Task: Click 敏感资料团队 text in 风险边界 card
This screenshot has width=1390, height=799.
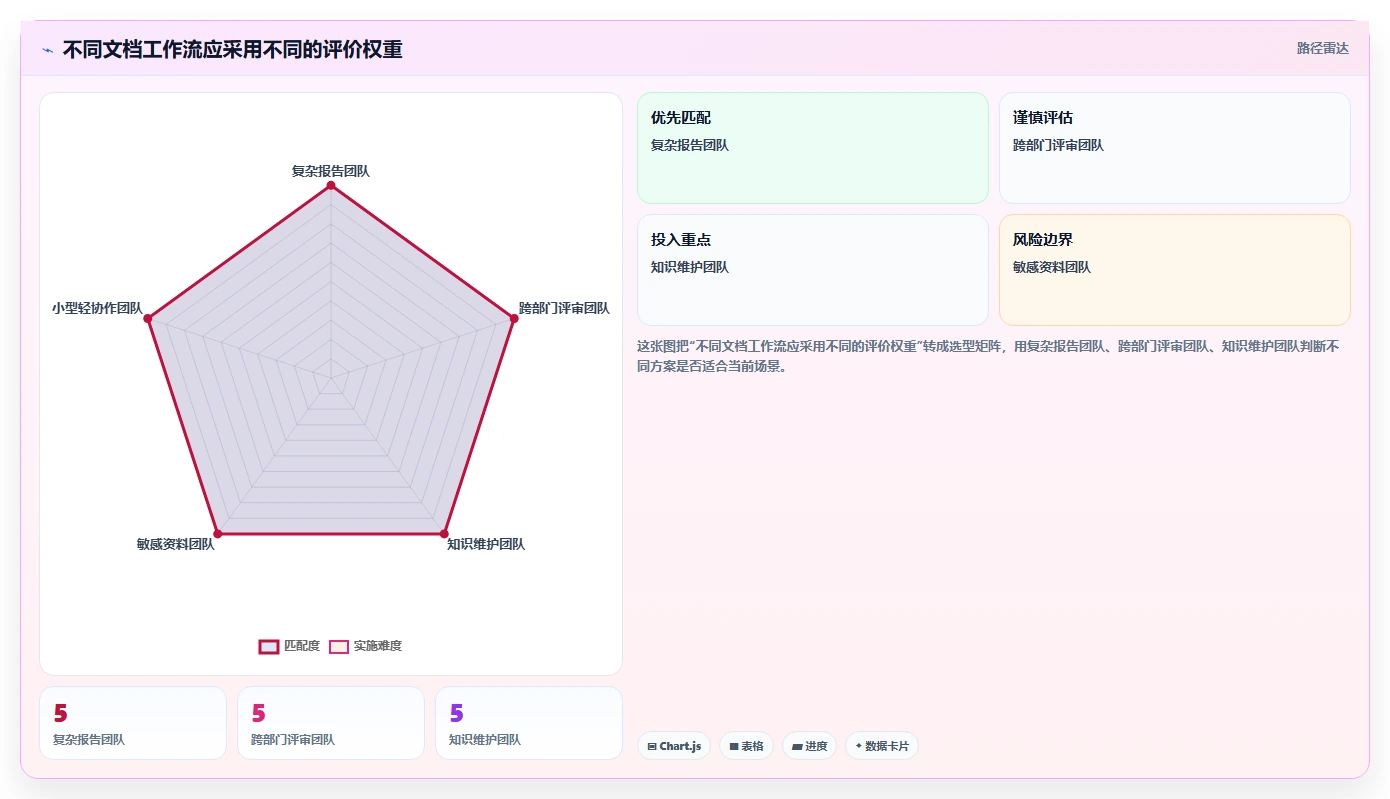Action: (x=1052, y=267)
